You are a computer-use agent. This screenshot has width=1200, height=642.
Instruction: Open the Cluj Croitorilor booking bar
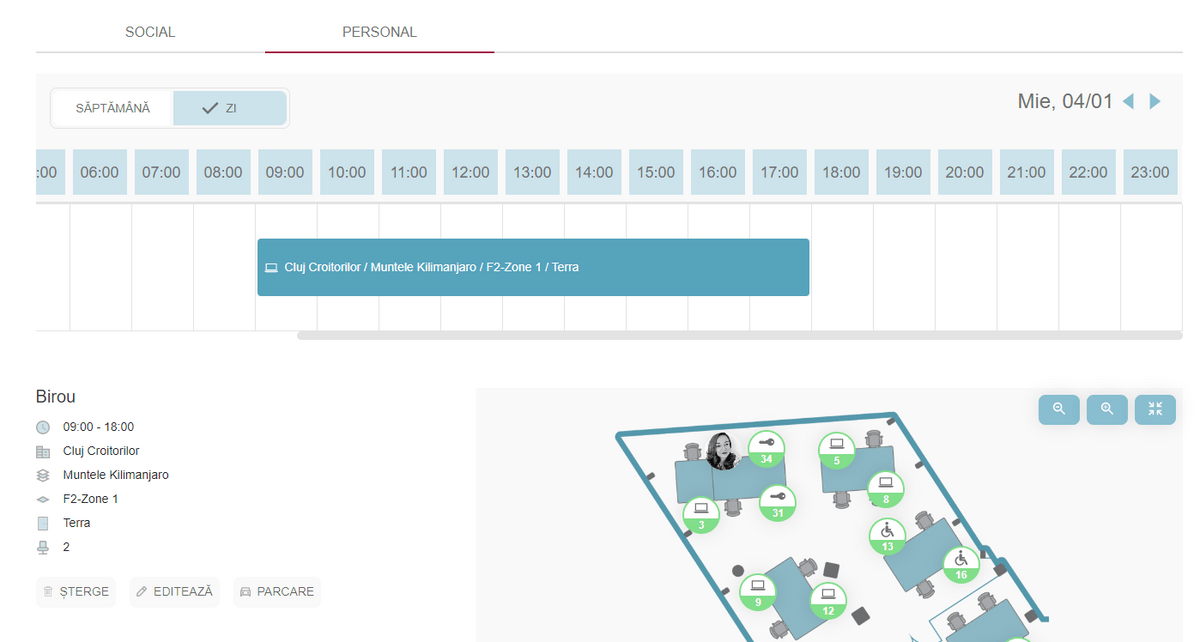(533, 267)
